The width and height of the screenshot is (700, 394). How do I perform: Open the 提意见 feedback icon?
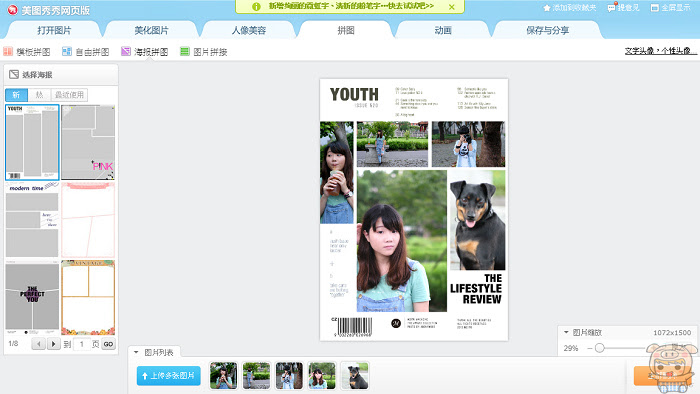coord(612,7)
